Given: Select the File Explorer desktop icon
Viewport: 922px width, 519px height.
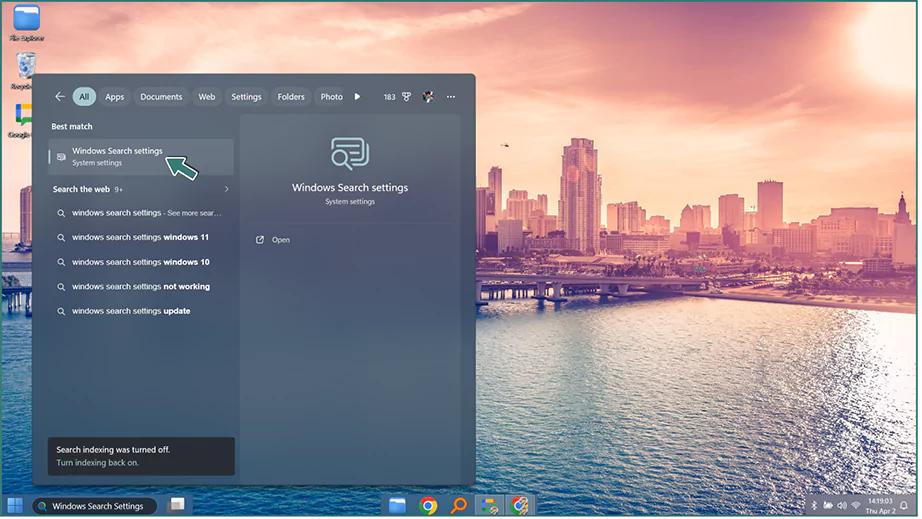Looking at the screenshot, I should point(27,24).
